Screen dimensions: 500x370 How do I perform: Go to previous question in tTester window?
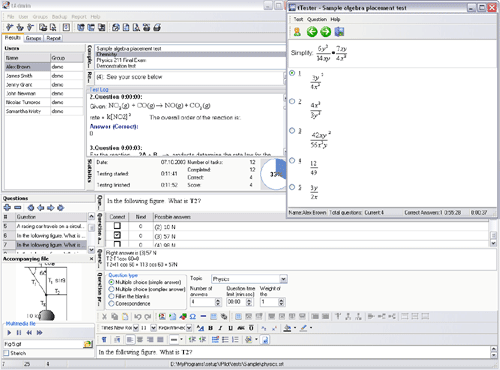[x=312, y=32]
